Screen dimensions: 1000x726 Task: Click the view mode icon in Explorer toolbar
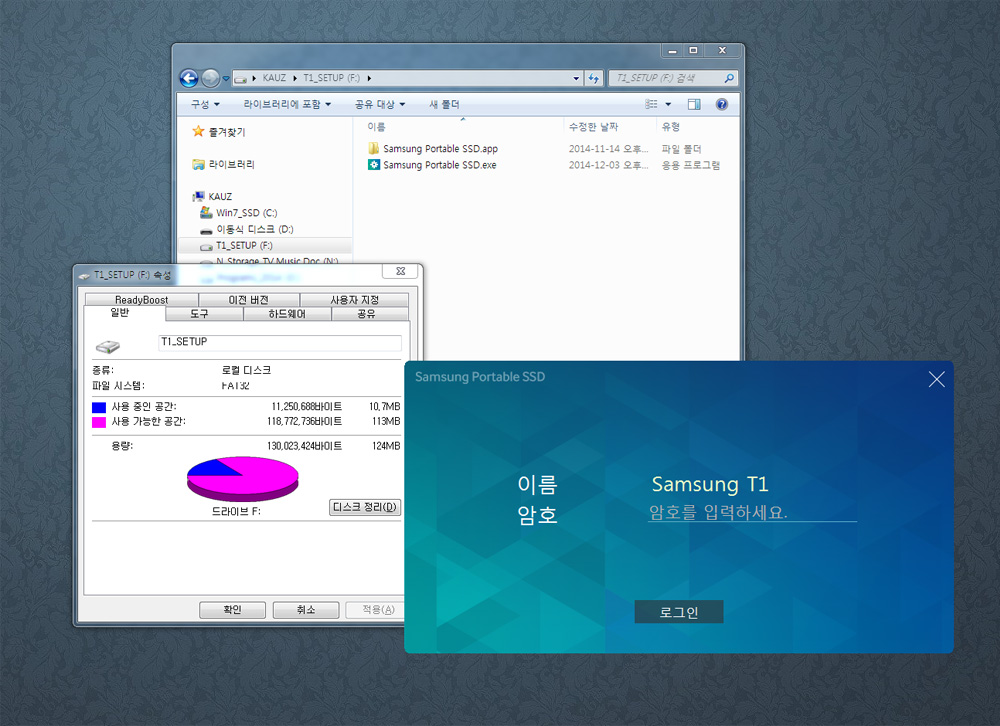pos(651,104)
